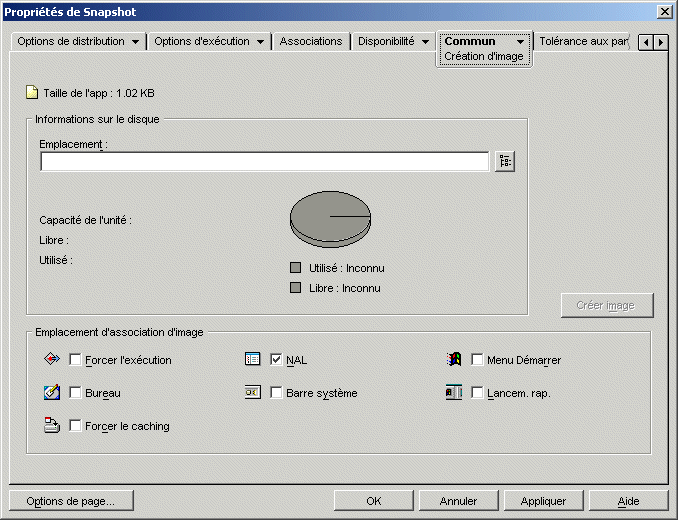Click the Créer image button

pyautogui.click(x=607, y=306)
